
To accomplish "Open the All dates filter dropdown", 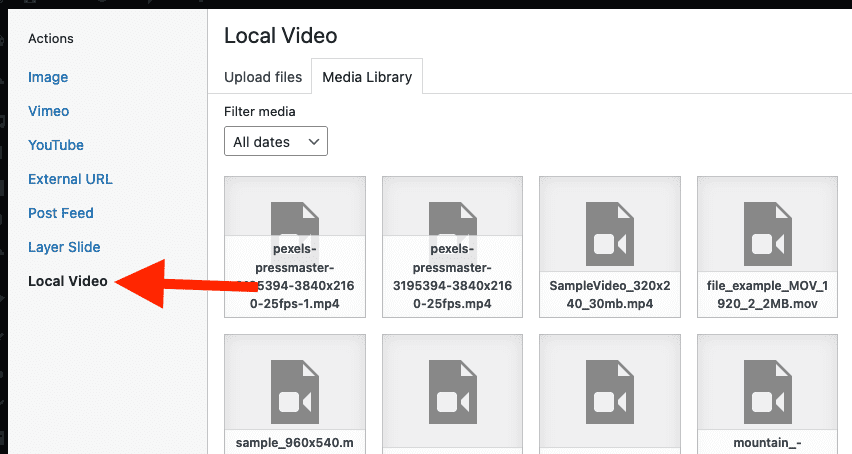I will [275, 141].
